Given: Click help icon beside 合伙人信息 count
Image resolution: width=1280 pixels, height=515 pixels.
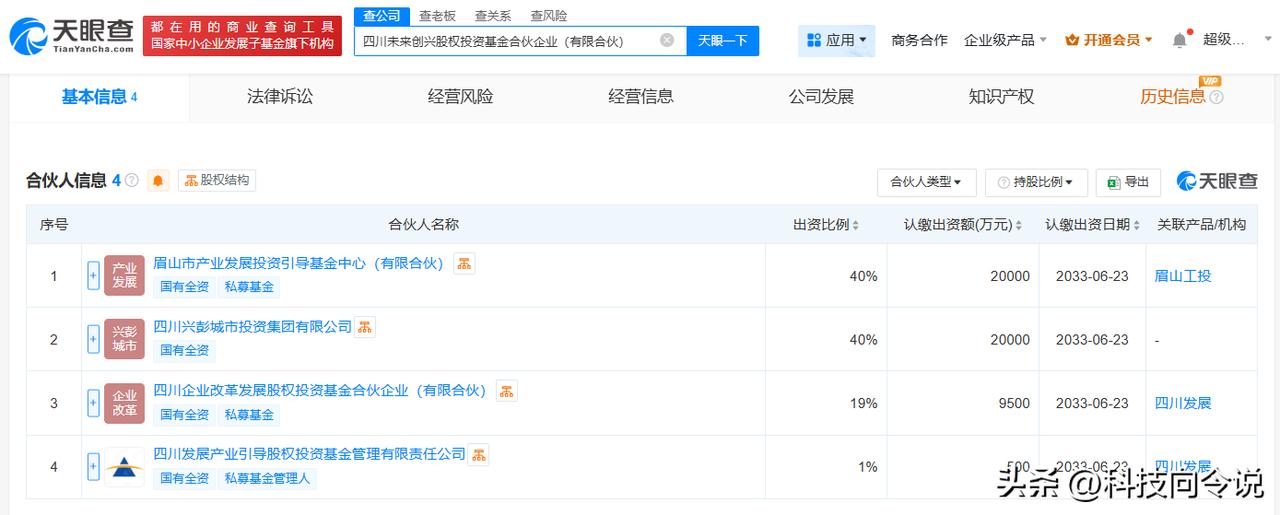Looking at the screenshot, I should click(132, 180).
